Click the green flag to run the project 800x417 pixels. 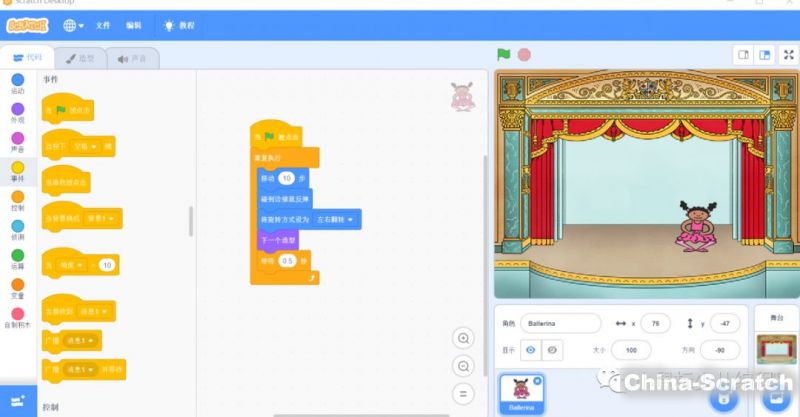[x=504, y=55]
